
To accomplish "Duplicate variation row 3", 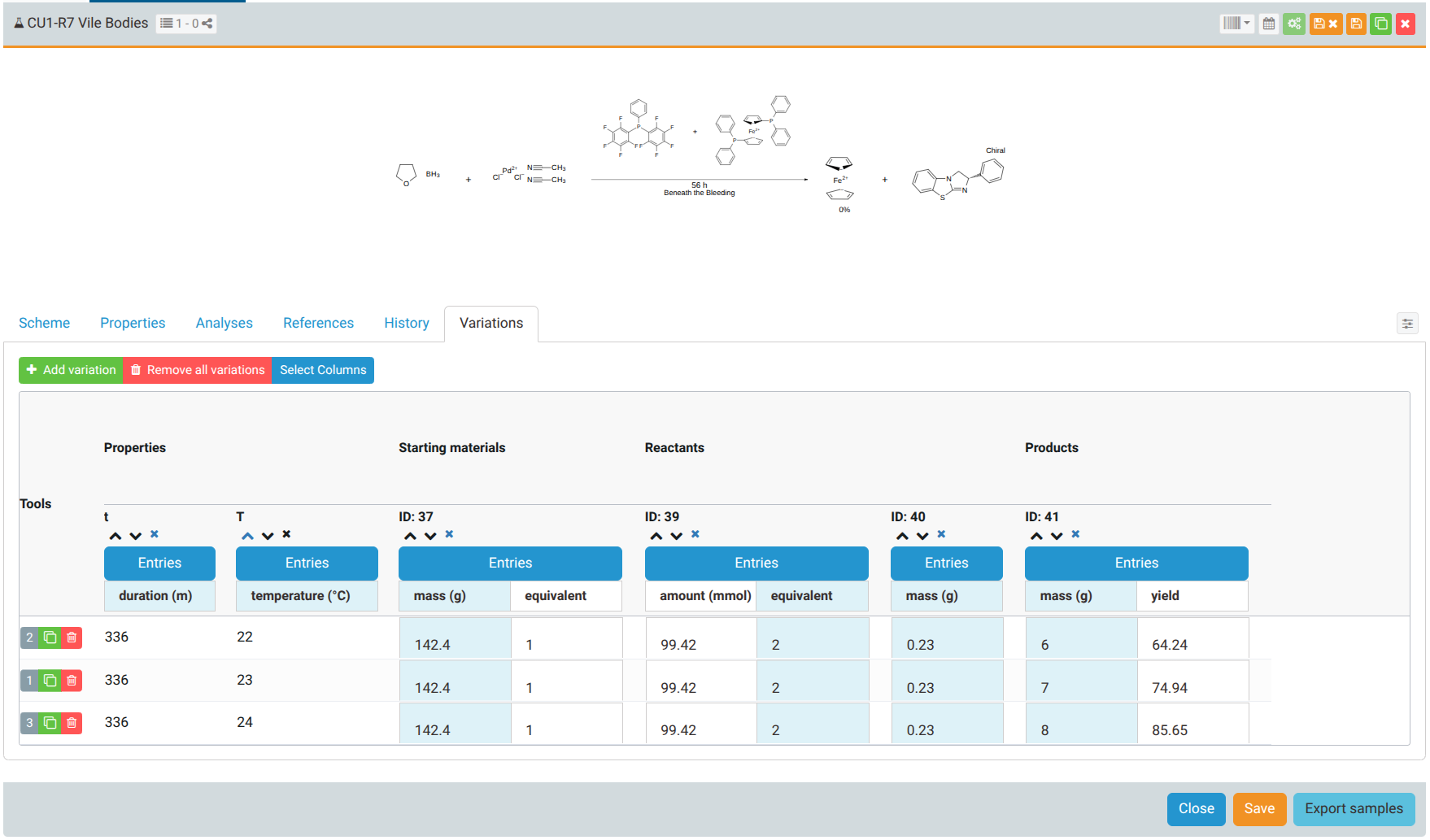I will pyautogui.click(x=50, y=723).
